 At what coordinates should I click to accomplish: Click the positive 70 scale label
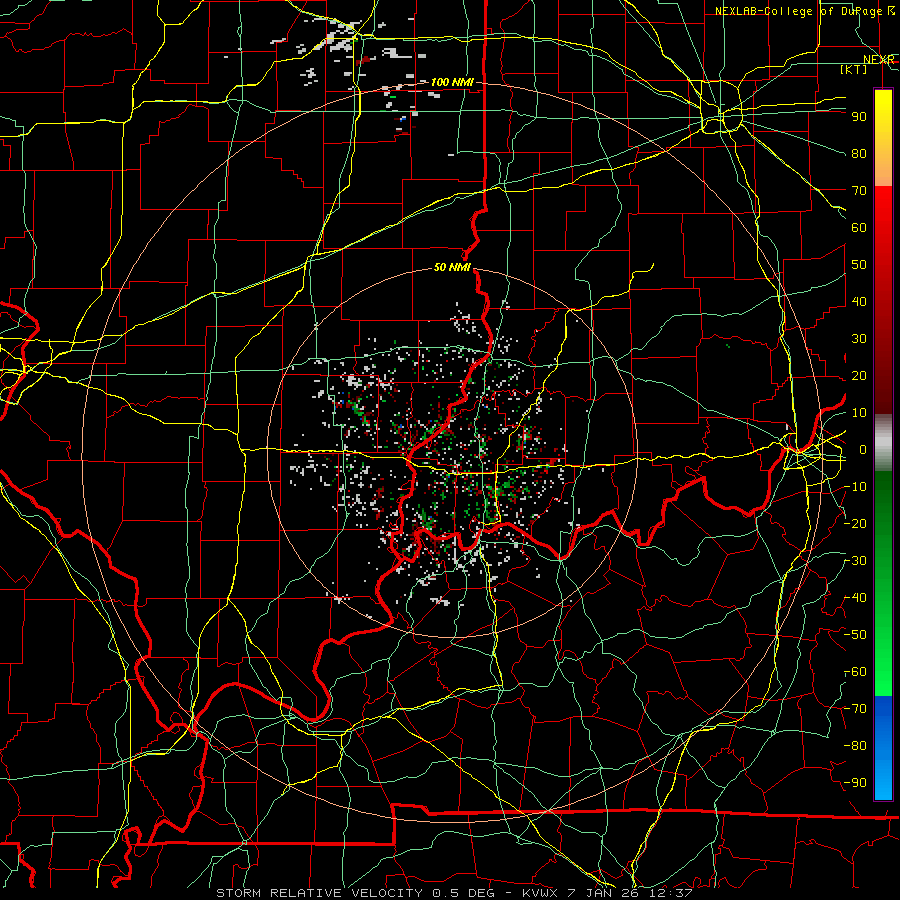(x=859, y=190)
